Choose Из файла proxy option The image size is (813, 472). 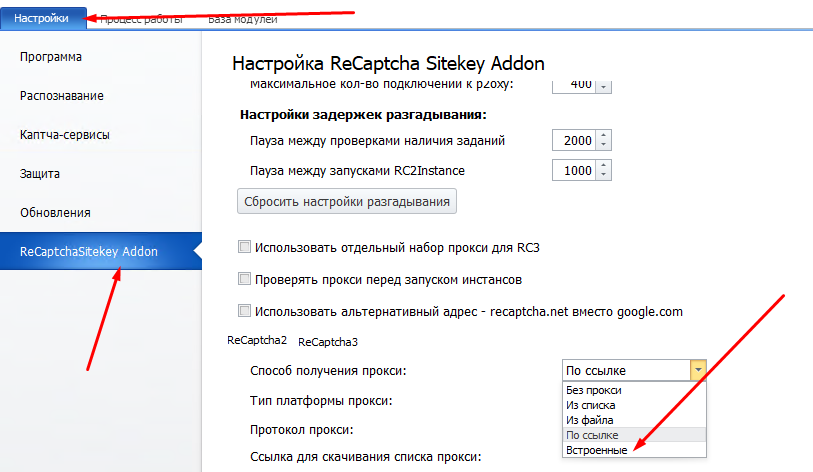634,420
